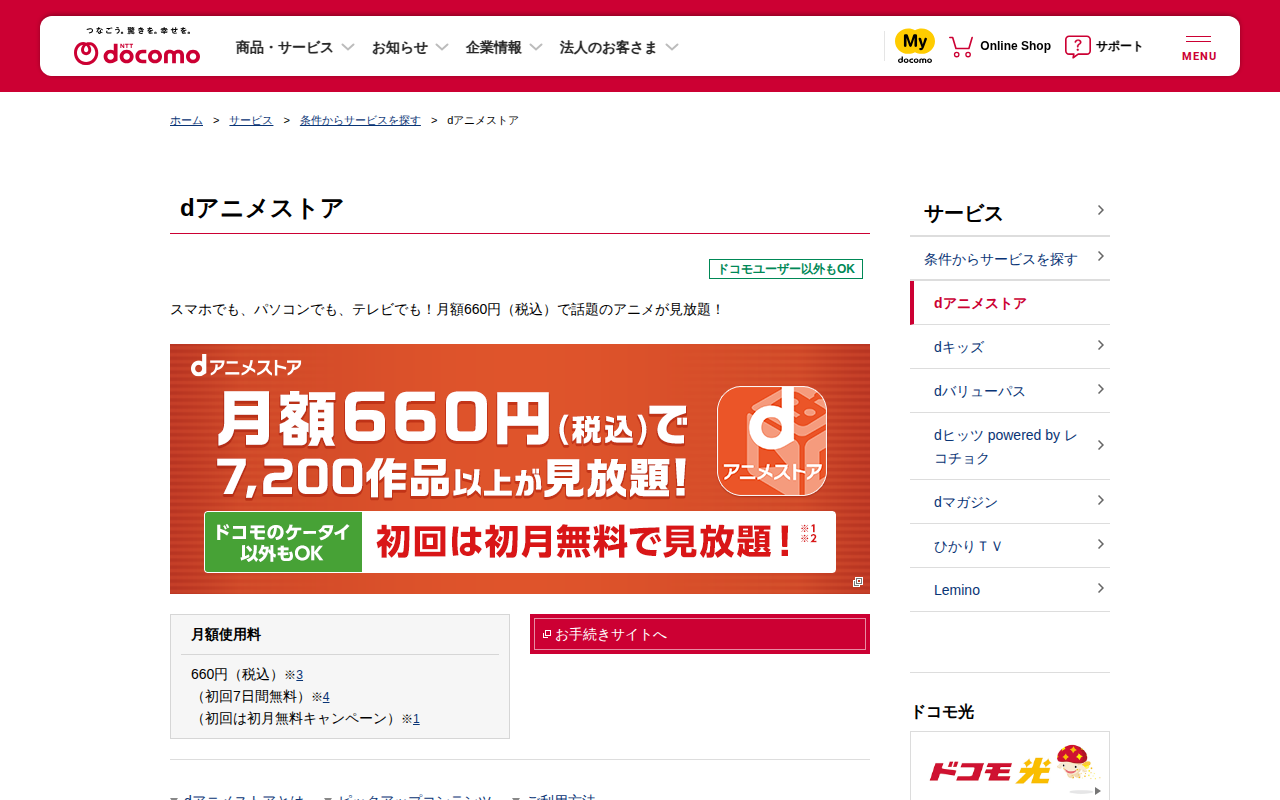Click the support question mark icon
The image size is (1280, 800).
coord(1077,46)
